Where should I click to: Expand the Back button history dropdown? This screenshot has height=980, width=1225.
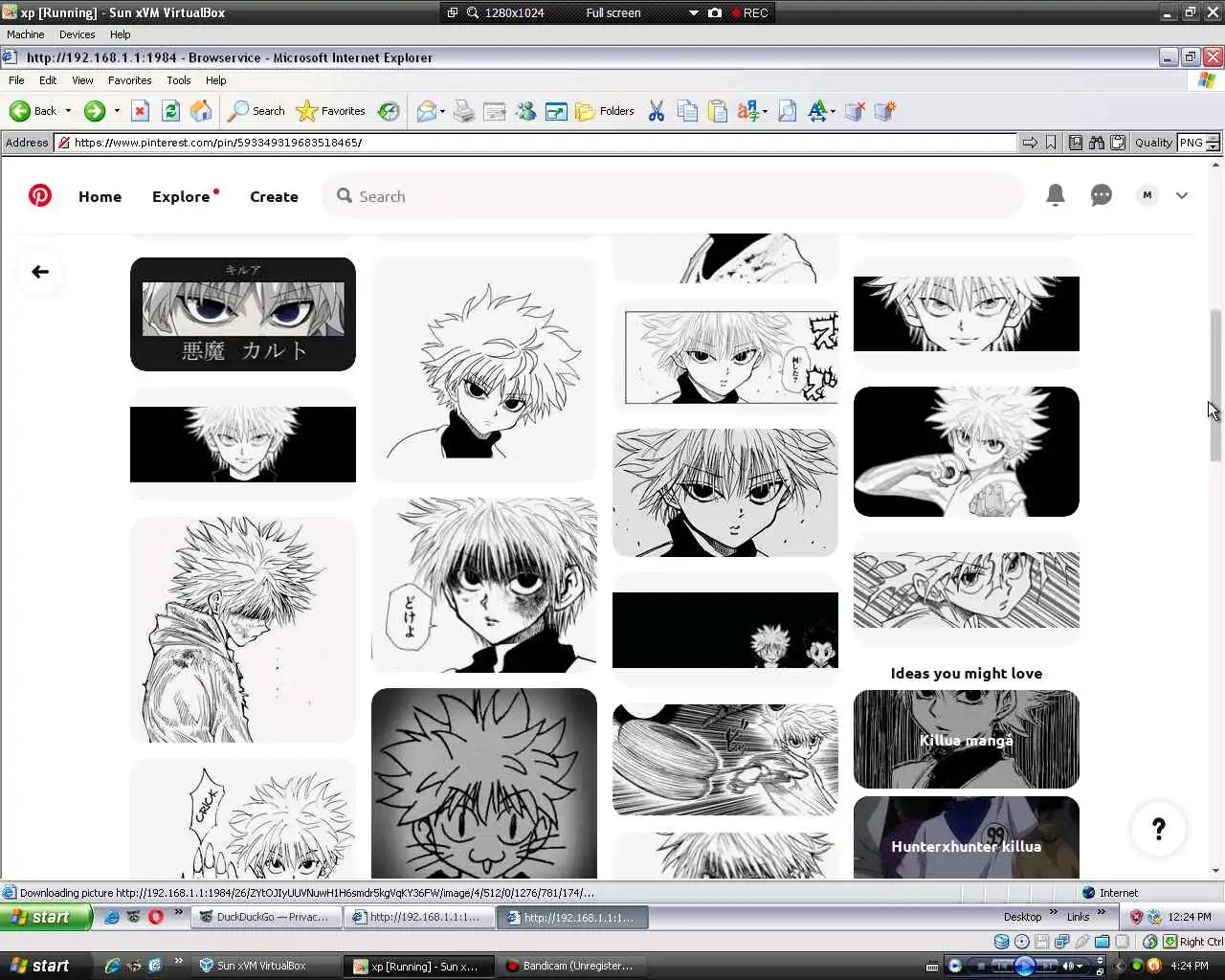(68, 111)
